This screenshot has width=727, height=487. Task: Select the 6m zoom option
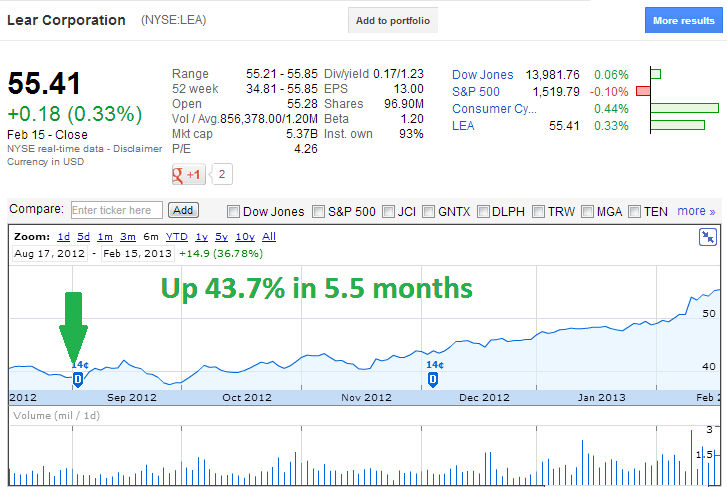pos(151,237)
